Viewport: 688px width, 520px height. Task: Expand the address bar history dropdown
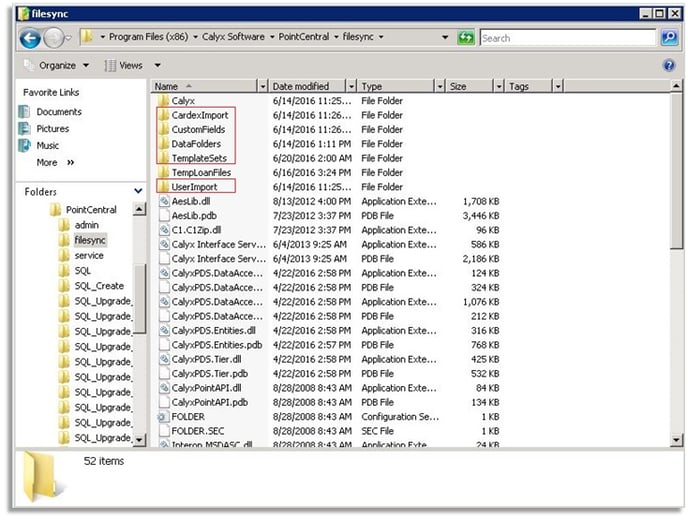click(445, 37)
